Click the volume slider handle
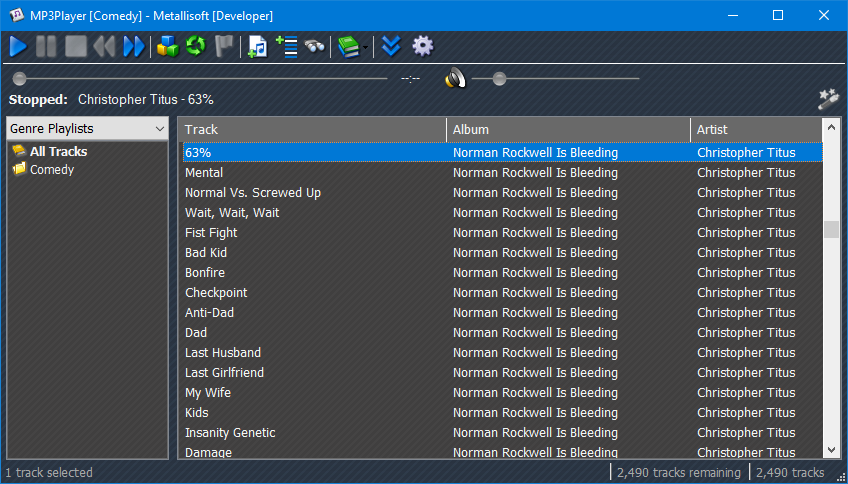The image size is (848, 484). pos(500,78)
